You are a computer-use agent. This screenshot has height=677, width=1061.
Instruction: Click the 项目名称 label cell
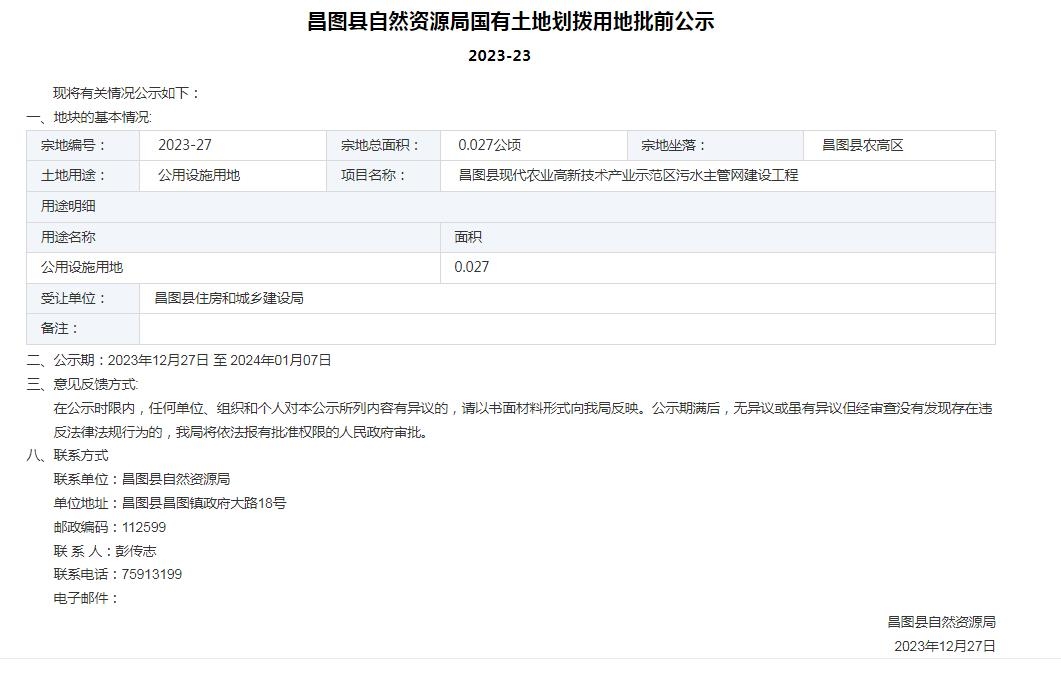[384, 176]
